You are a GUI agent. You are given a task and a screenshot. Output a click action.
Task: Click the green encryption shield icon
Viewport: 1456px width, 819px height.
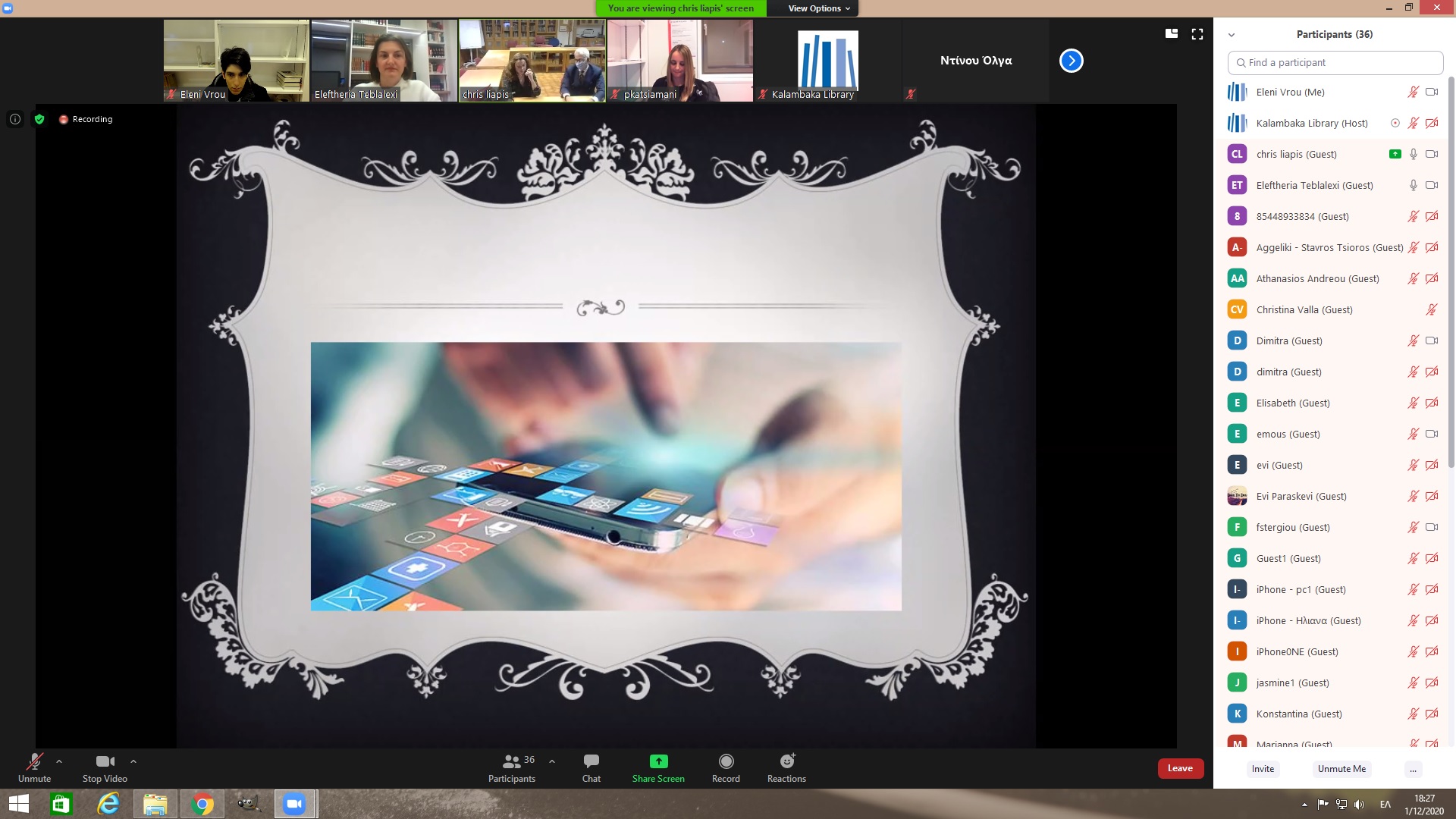pos(39,119)
